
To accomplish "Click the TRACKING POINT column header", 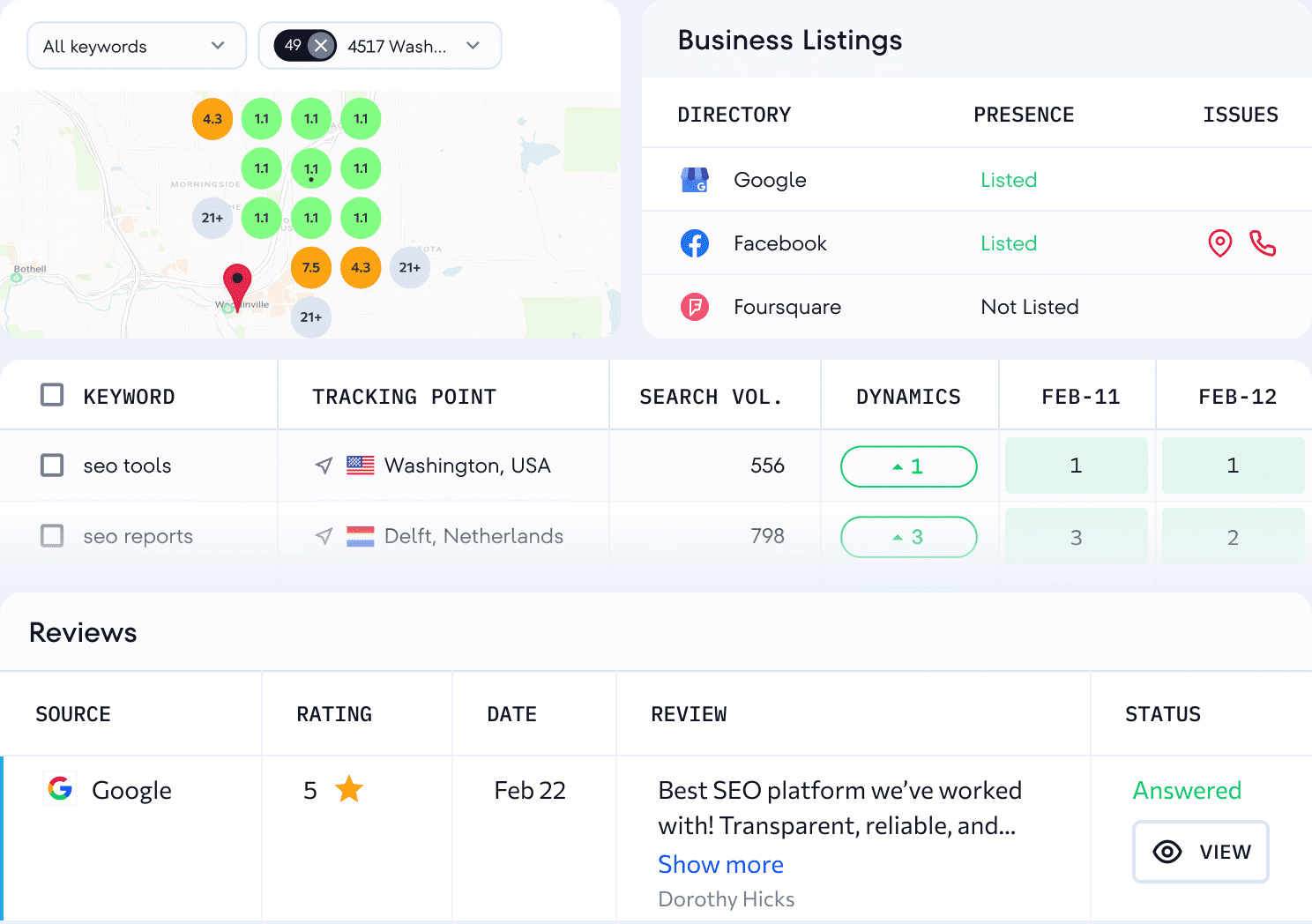I will (404, 397).
